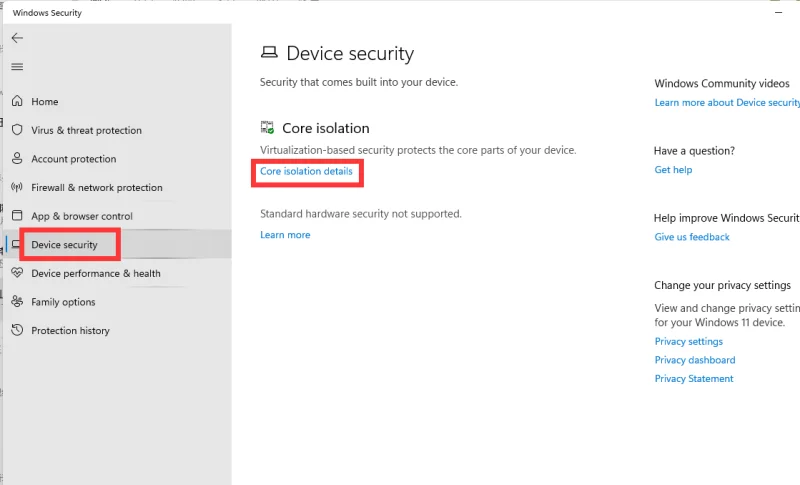
Task: Click the Core isolation chip icon
Action: click(x=267, y=127)
